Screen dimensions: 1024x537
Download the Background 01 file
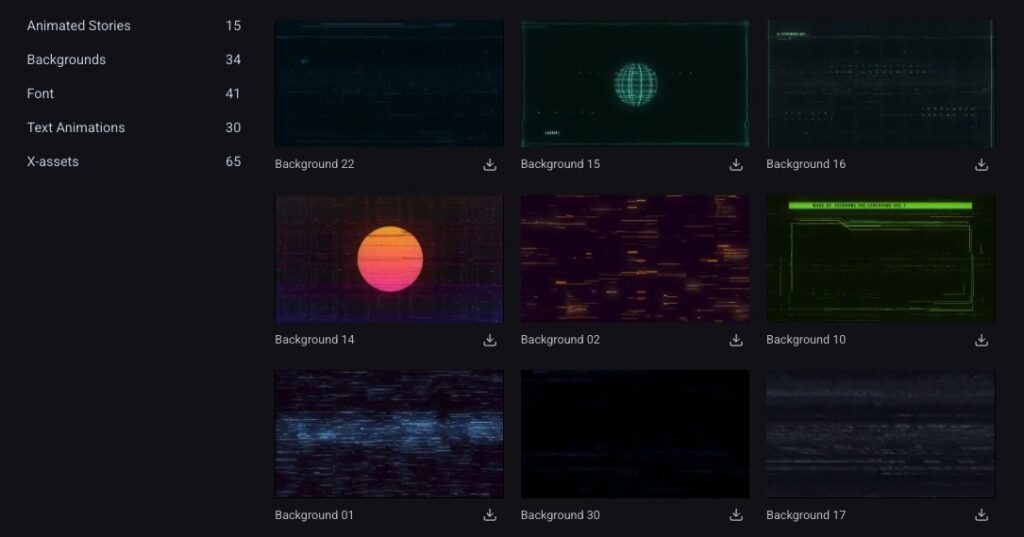click(x=490, y=515)
